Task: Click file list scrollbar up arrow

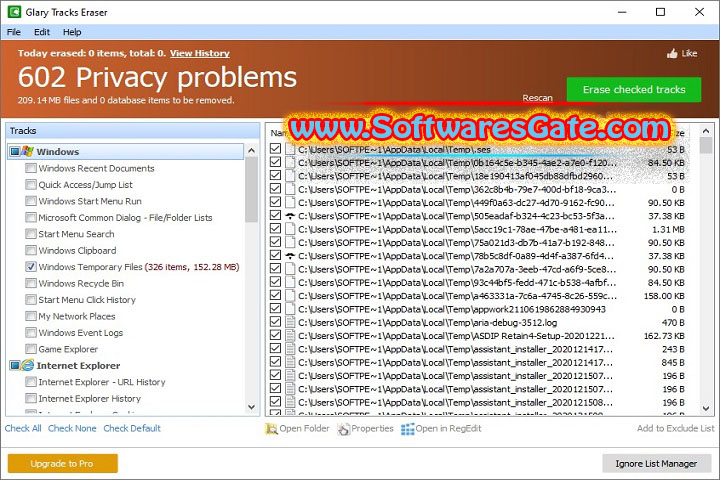Action: pyautogui.click(x=706, y=131)
